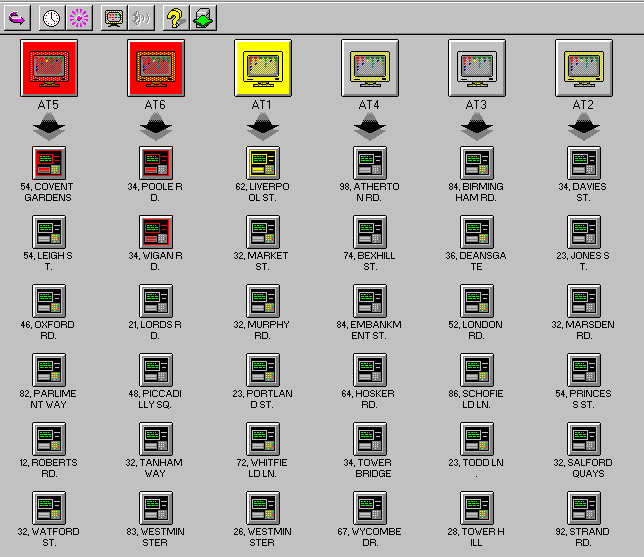Screen dimensions: 644x557
Task: Open the clock toolbar icon
Action: click(52, 18)
